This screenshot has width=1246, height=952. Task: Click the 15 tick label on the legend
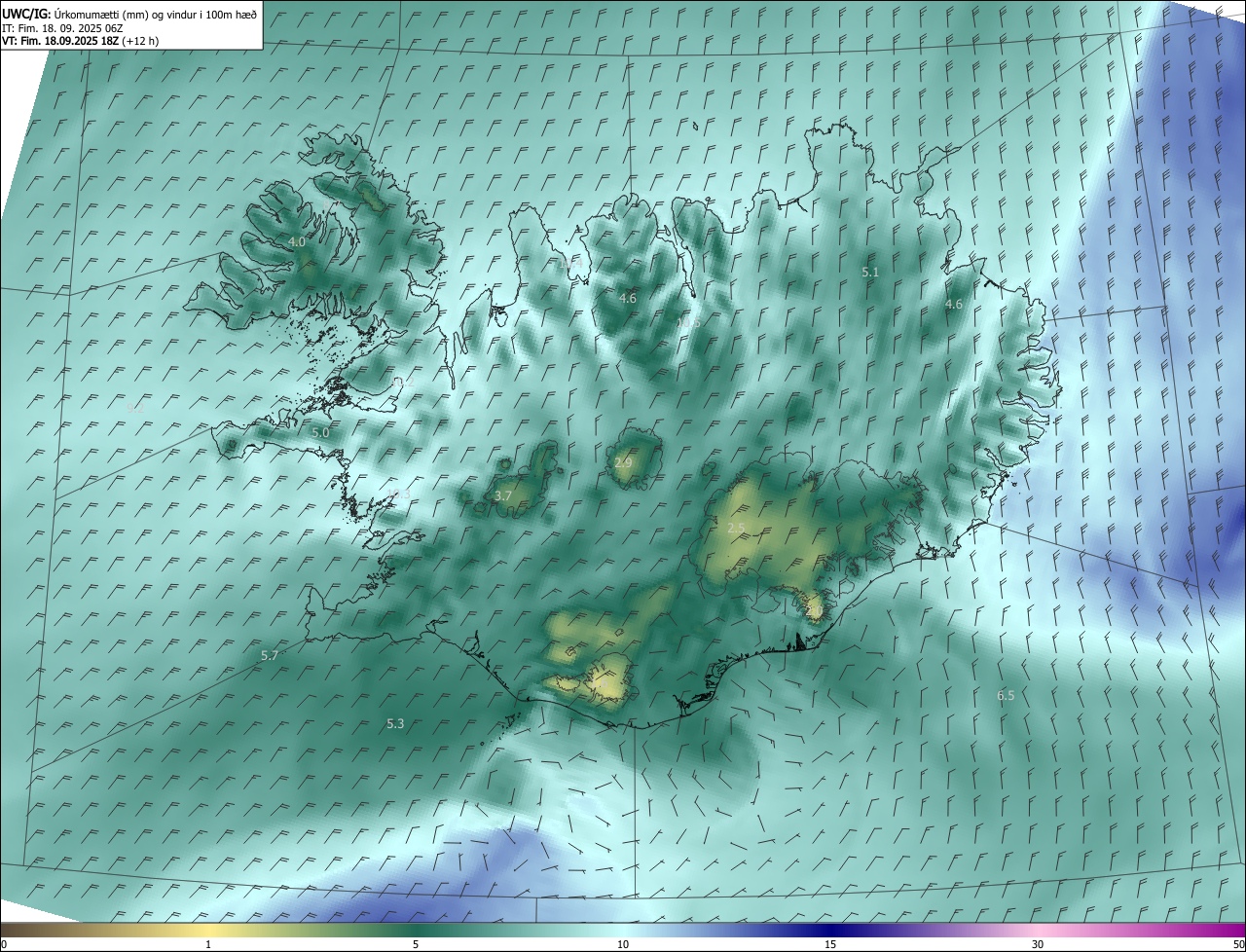pos(830,945)
